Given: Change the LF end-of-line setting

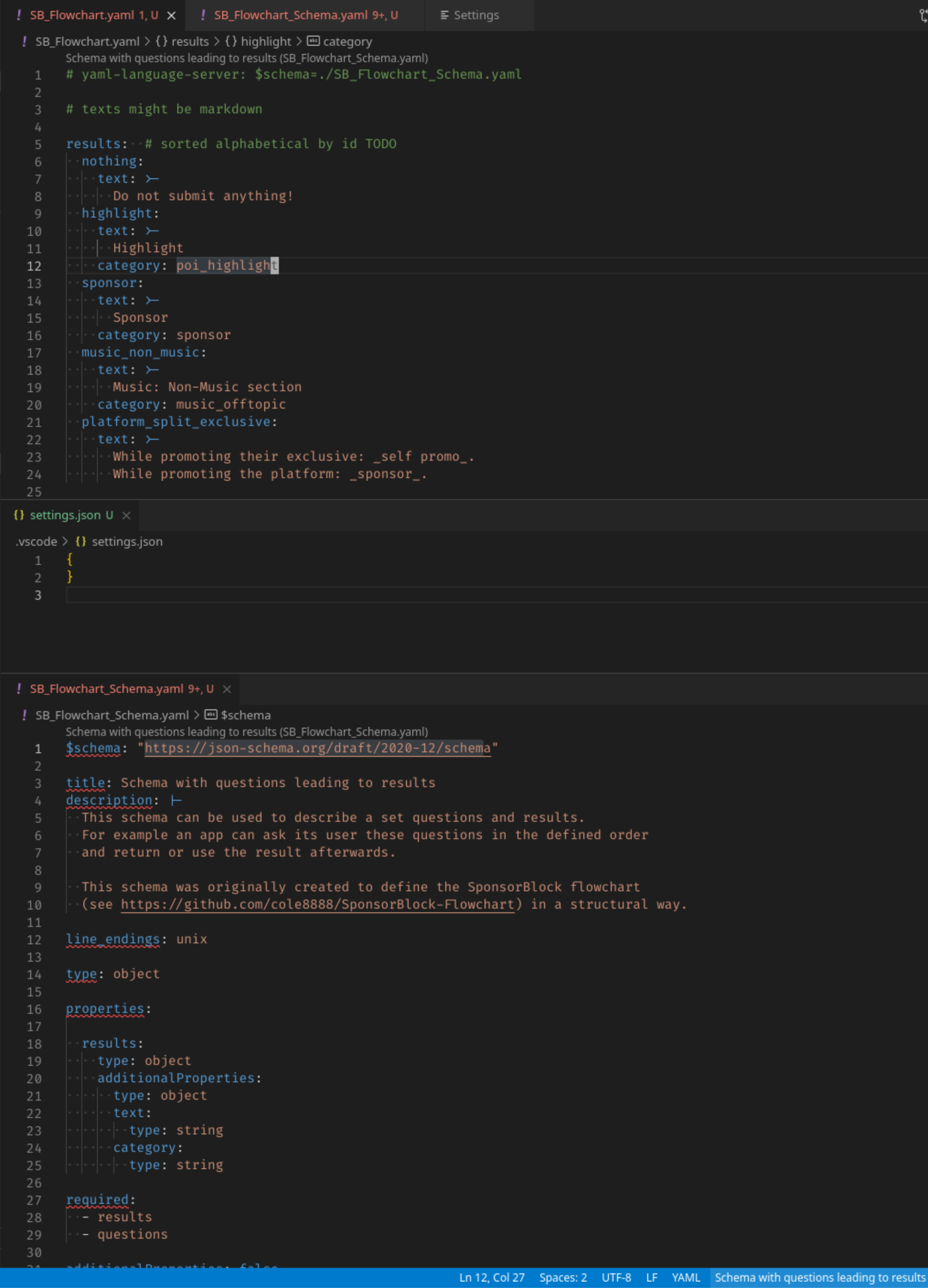Looking at the screenshot, I should [x=651, y=1277].
